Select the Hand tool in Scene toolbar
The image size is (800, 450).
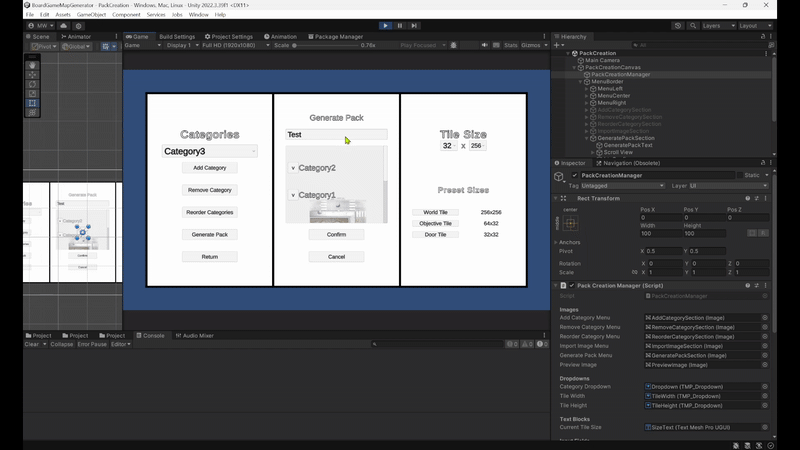32,65
